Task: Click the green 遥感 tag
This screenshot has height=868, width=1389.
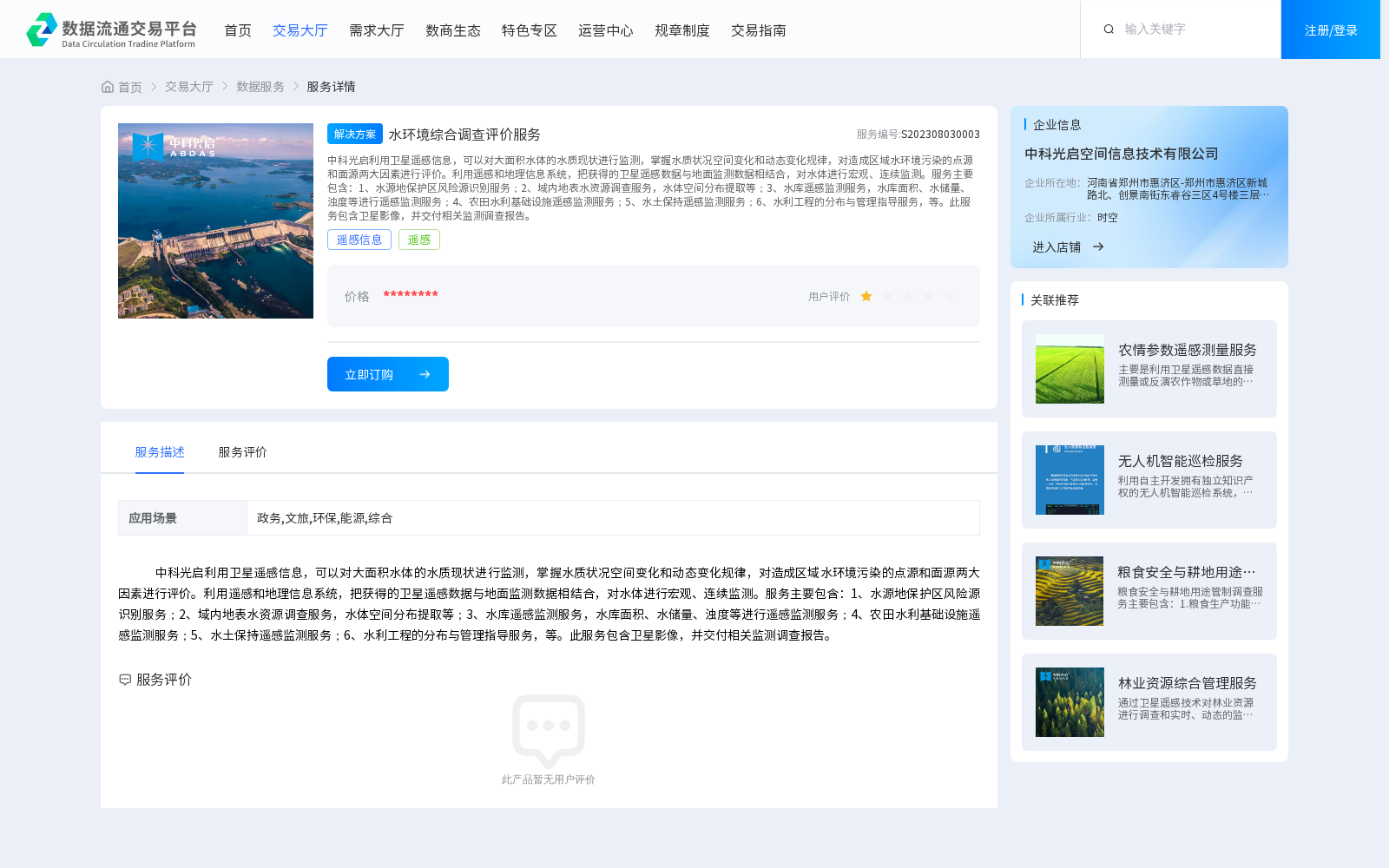Action: (x=419, y=240)
